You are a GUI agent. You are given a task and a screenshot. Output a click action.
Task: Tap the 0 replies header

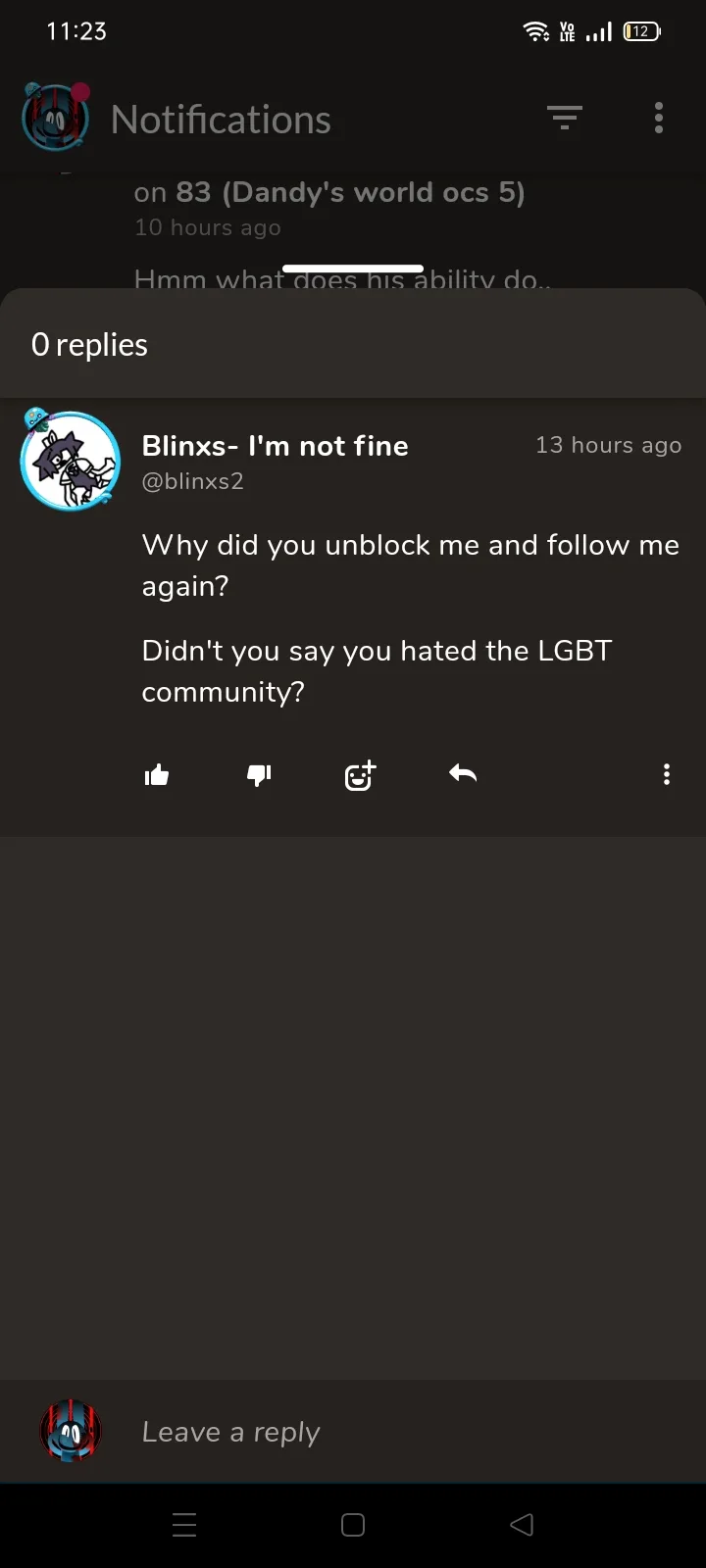pos(89,345)
